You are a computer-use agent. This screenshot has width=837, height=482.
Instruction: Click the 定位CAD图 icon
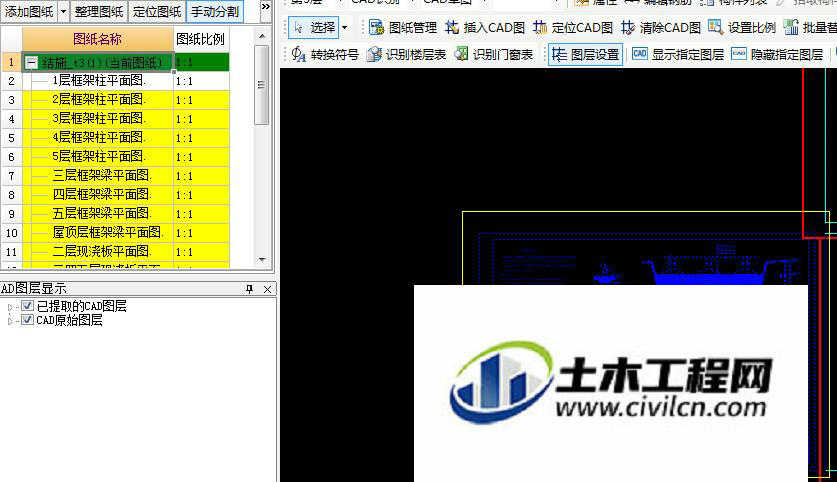tap(540, 27)
